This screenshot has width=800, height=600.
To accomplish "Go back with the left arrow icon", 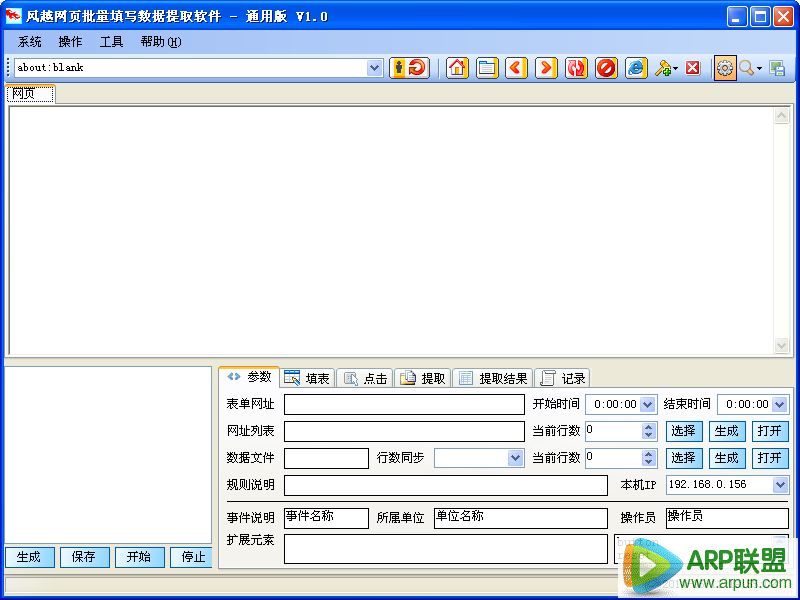I will point(516,68).
